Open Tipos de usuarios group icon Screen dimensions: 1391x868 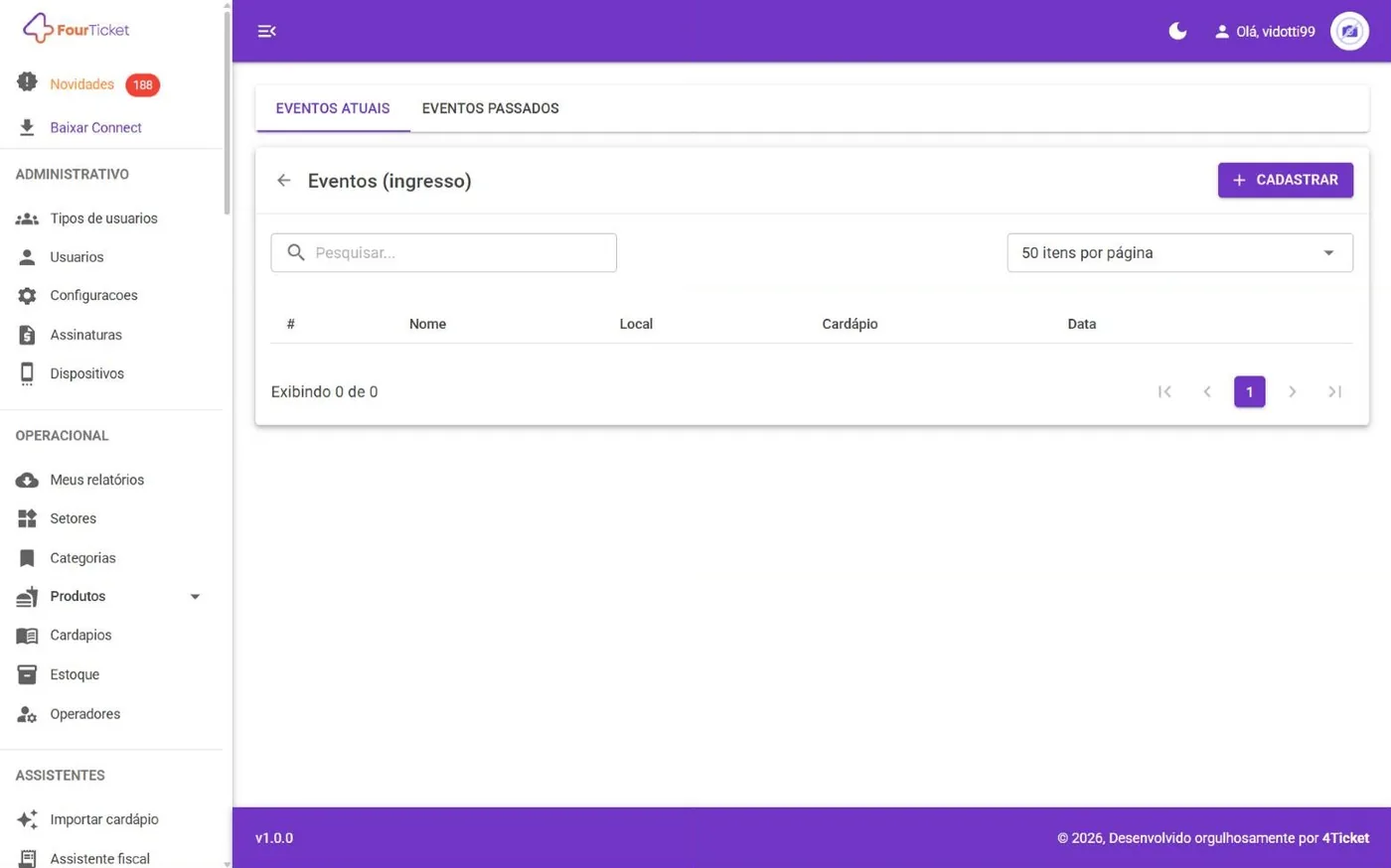27,218
